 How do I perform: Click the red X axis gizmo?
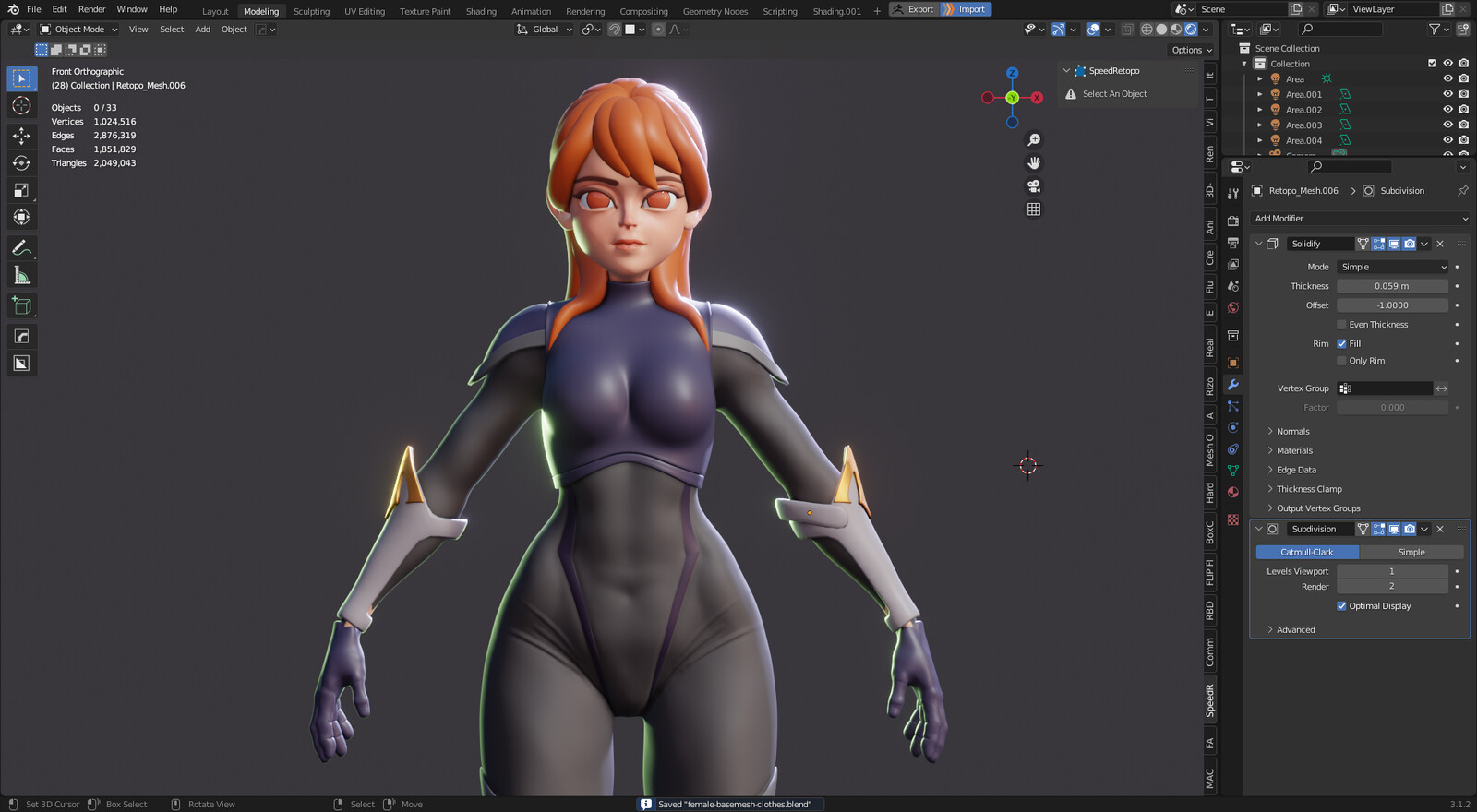[1037, 98]
